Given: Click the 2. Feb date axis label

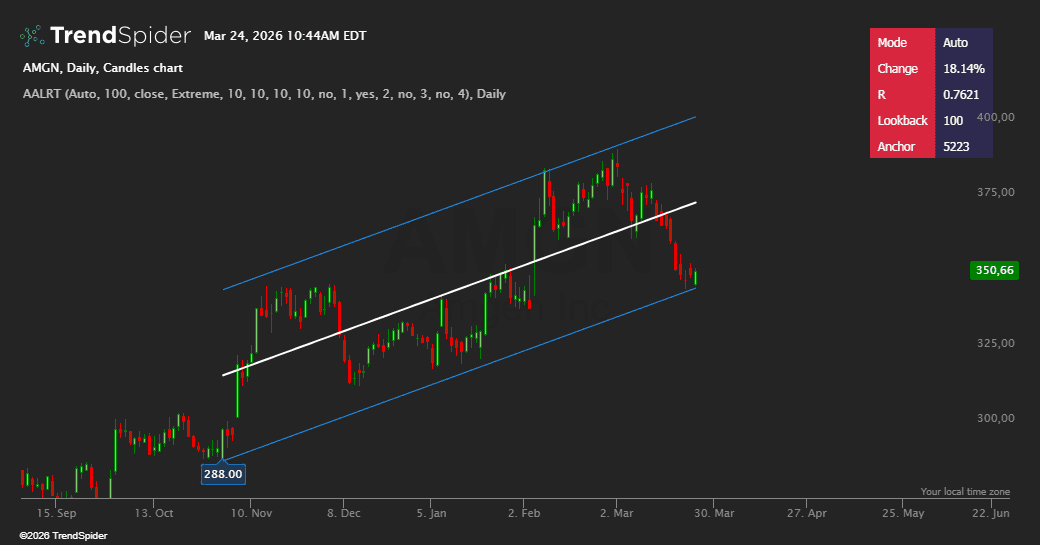Looking at the screenshot, I should 524,513.
